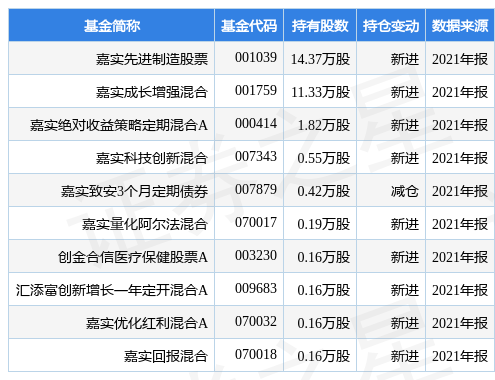This screenshot has width=495, height=380.
Task: Click 0.16万股 in the 创金合信医疗保健股票A row
Action: pos(324,257)
